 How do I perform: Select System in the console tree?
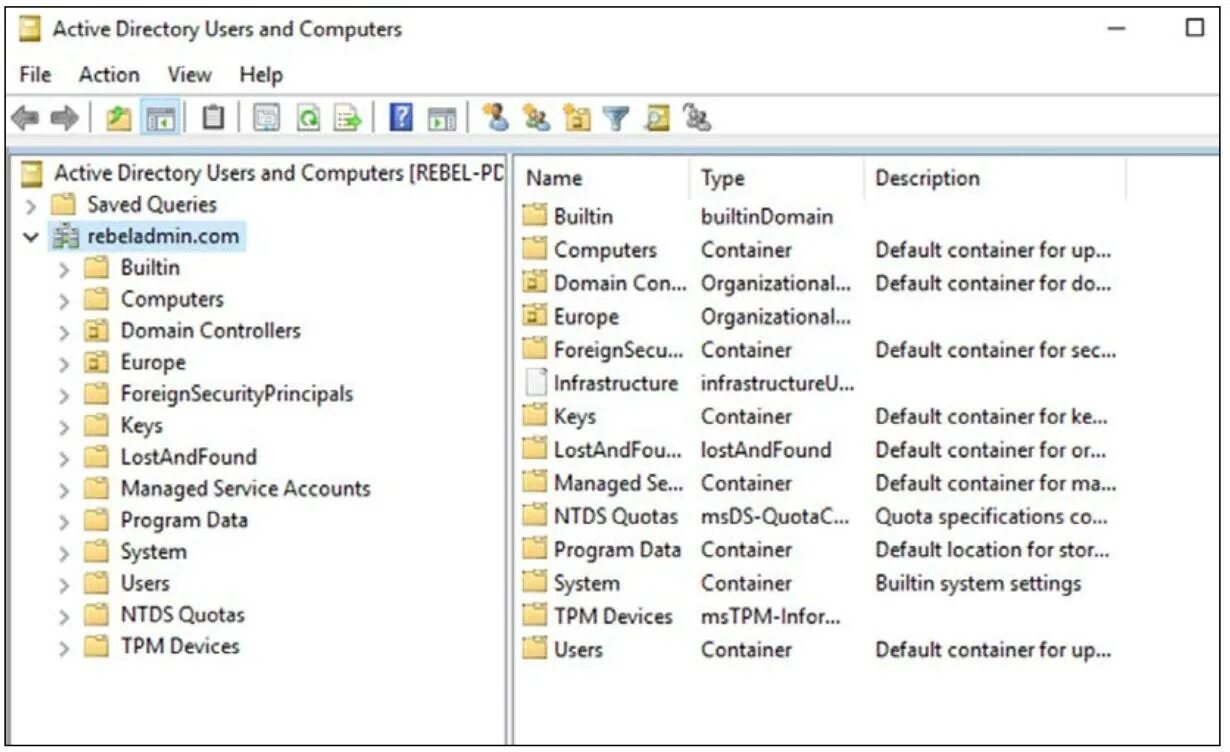(153, 552)
